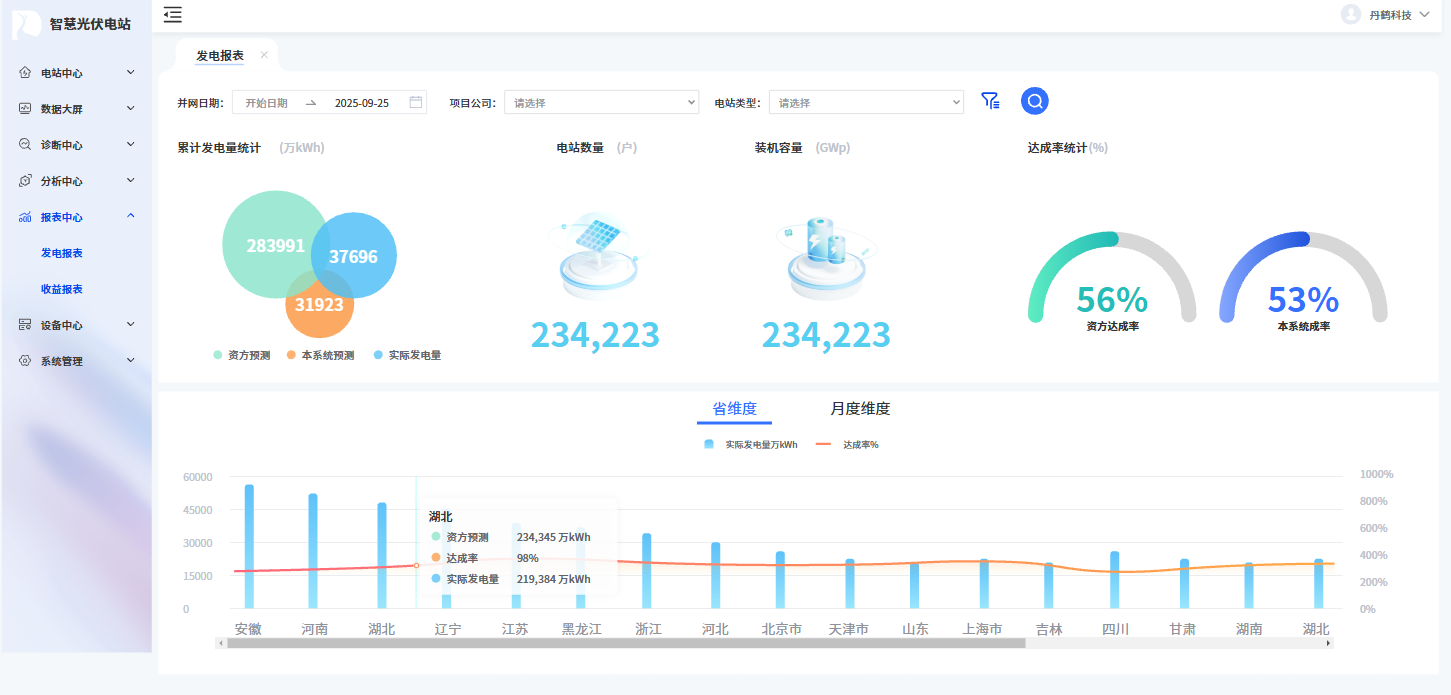This screenshot has width=1451, height=695.
Task: Open the 丹鹤科技 account menu
Action: pos(1398,15)
